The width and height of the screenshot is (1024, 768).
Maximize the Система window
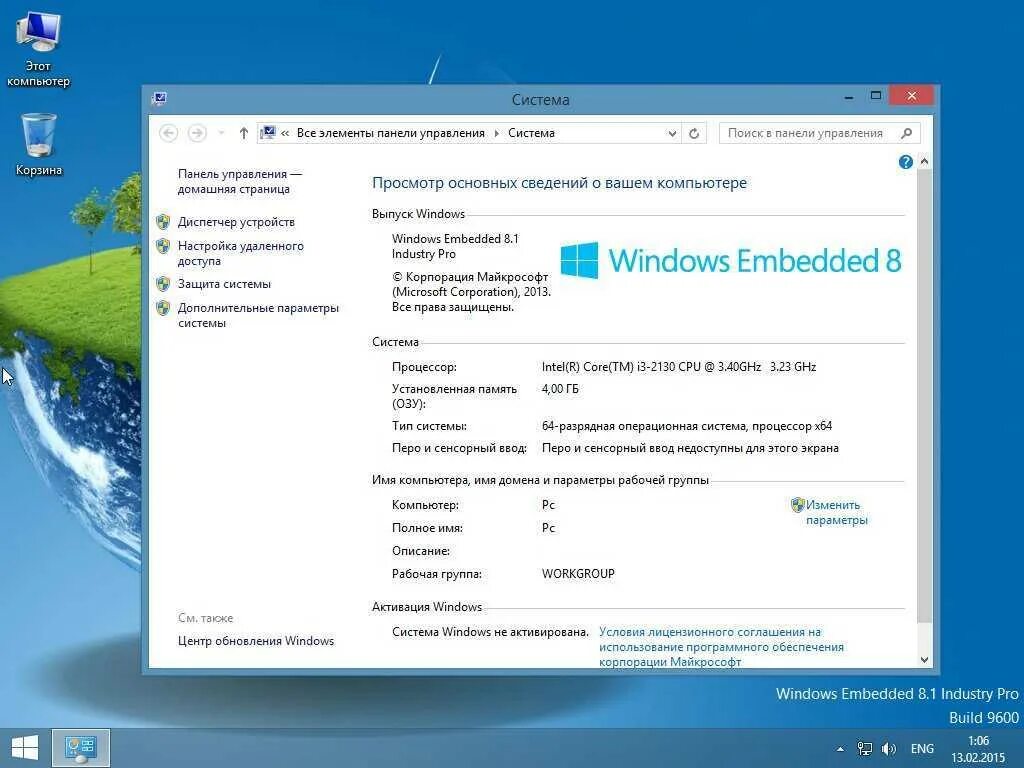[876, 96]
